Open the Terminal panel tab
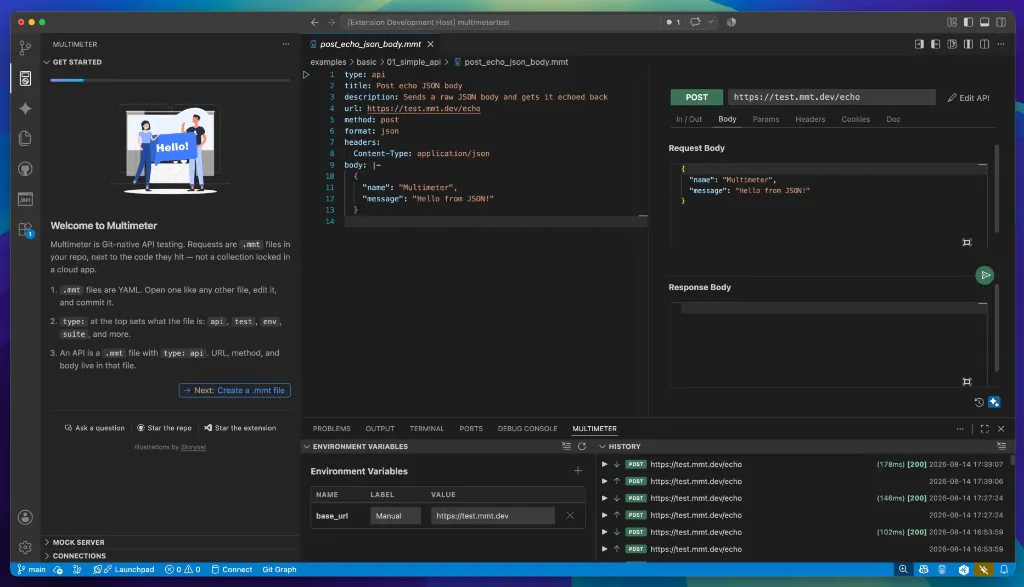Image resolution: width=1024 pixels, height=587 pixels. pos(426,429)
